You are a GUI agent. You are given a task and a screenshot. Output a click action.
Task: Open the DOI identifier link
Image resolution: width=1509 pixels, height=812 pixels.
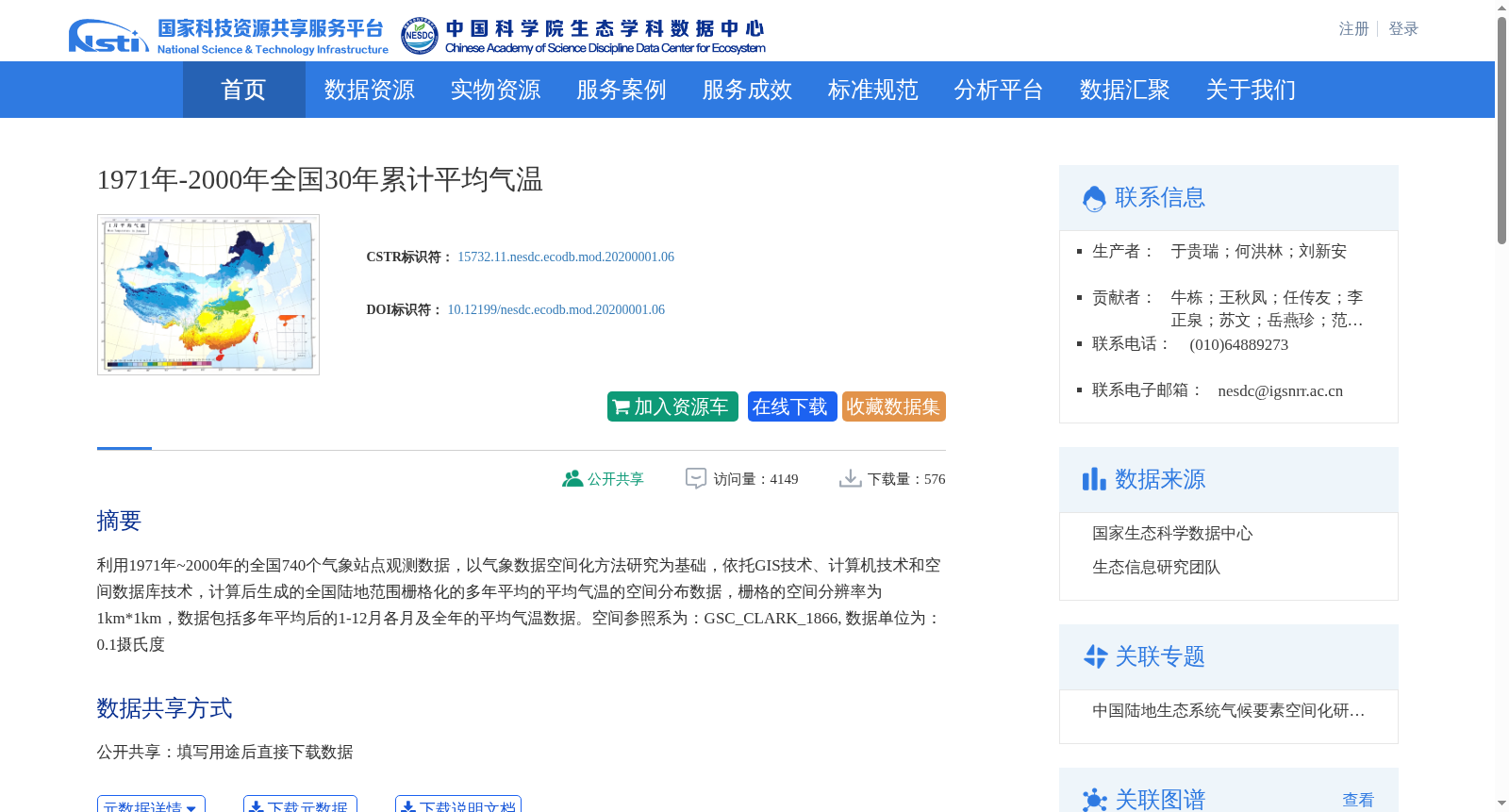[556, 309]
